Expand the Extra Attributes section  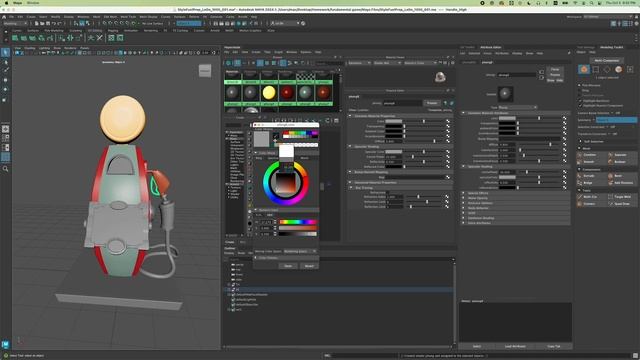tap(464, 223)
